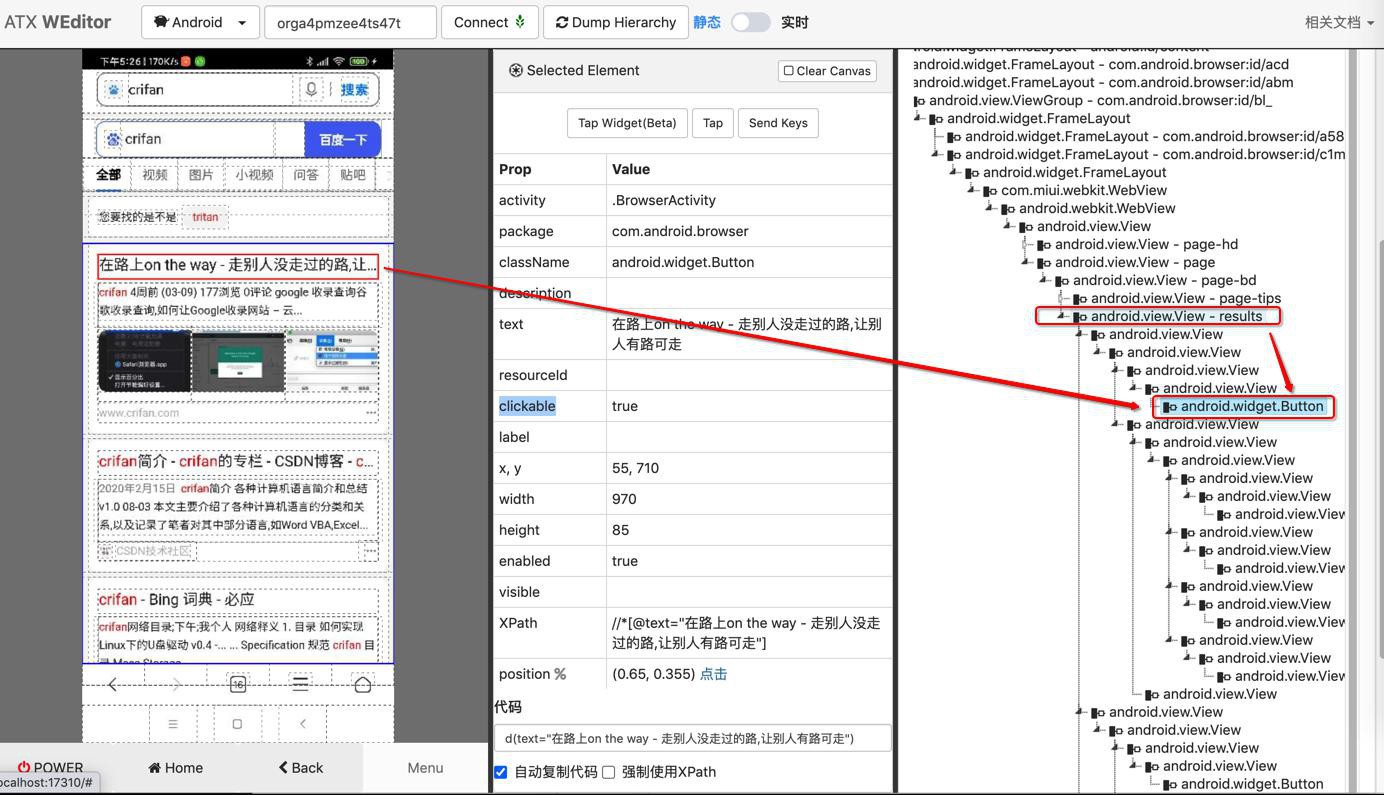This screenshot has height=795, width=1384.
Task: Open the 相关文档 dropdown
Action: click(1338, 22)
